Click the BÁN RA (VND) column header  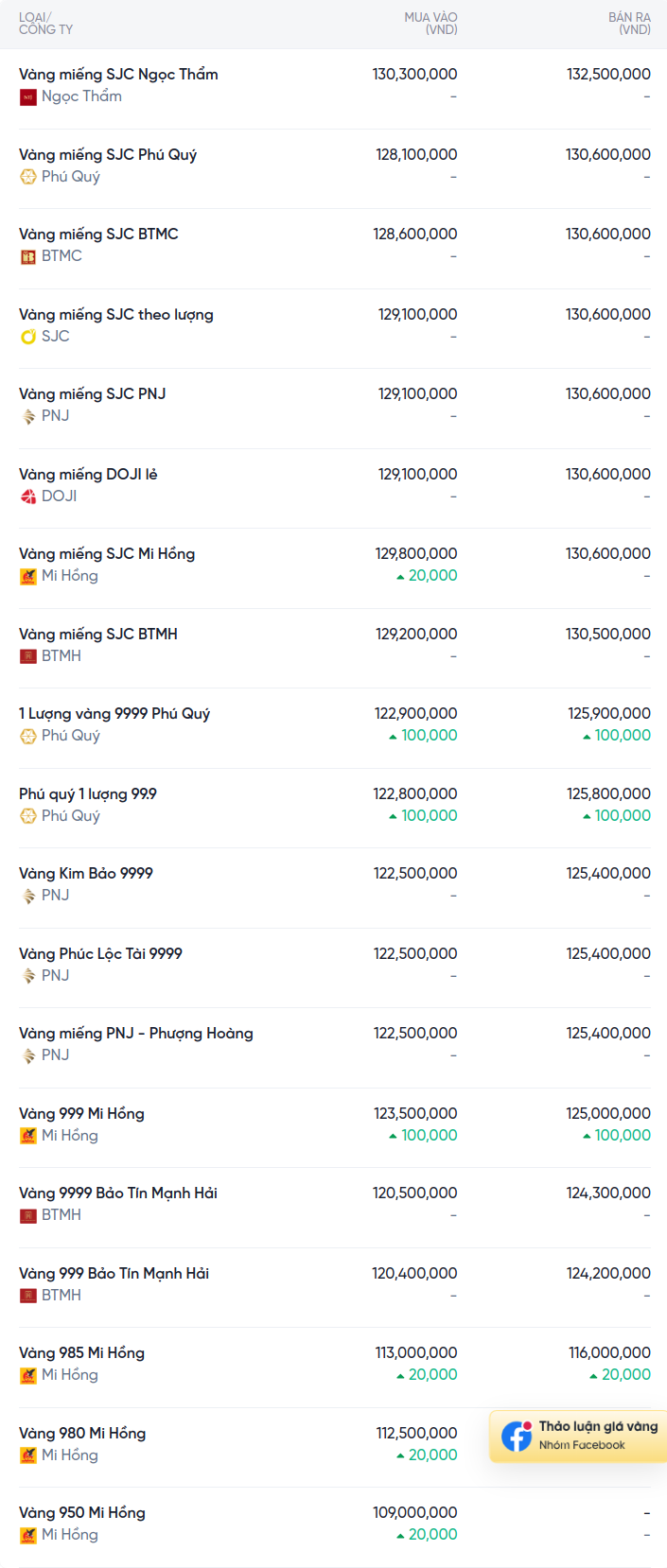pos(629,24)
